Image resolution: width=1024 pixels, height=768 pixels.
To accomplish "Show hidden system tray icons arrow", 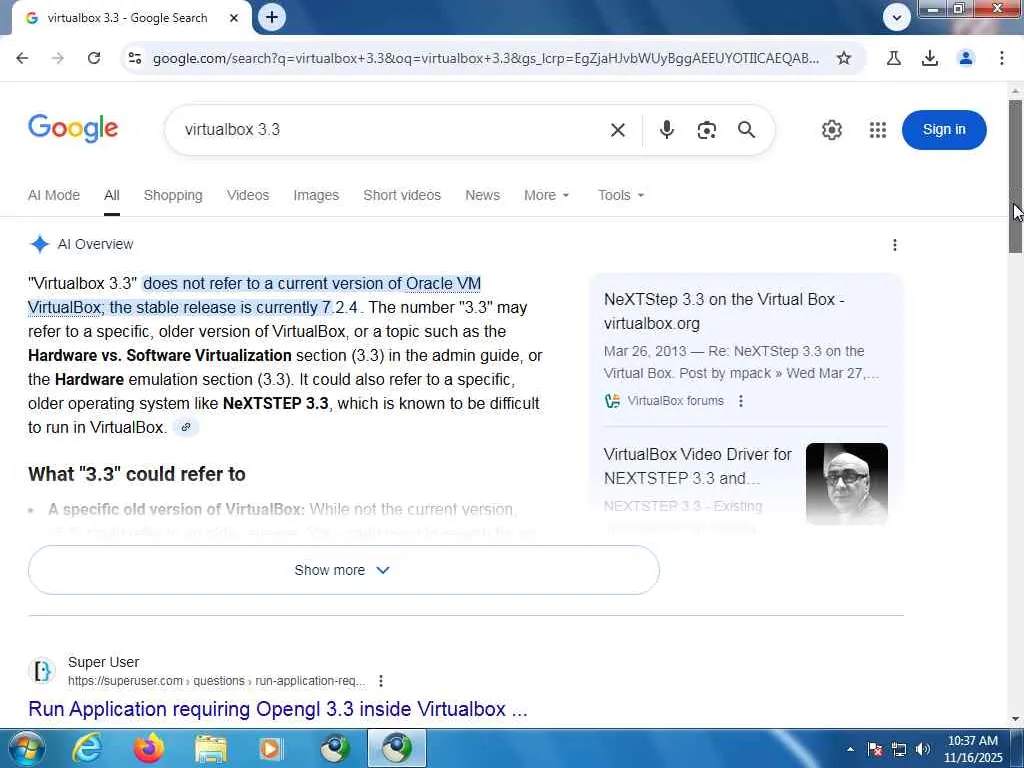I will [x=850, y=749].
